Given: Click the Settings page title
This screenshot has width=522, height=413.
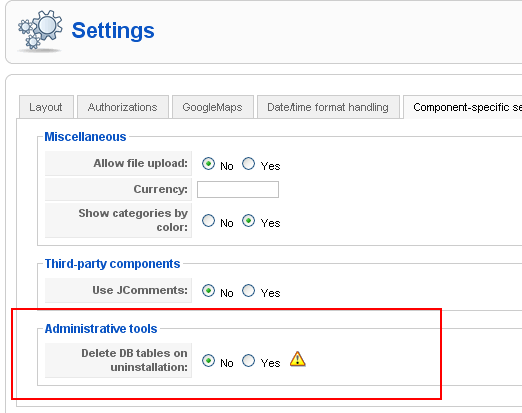Looking at the screenshot, I should pos(113,30).
